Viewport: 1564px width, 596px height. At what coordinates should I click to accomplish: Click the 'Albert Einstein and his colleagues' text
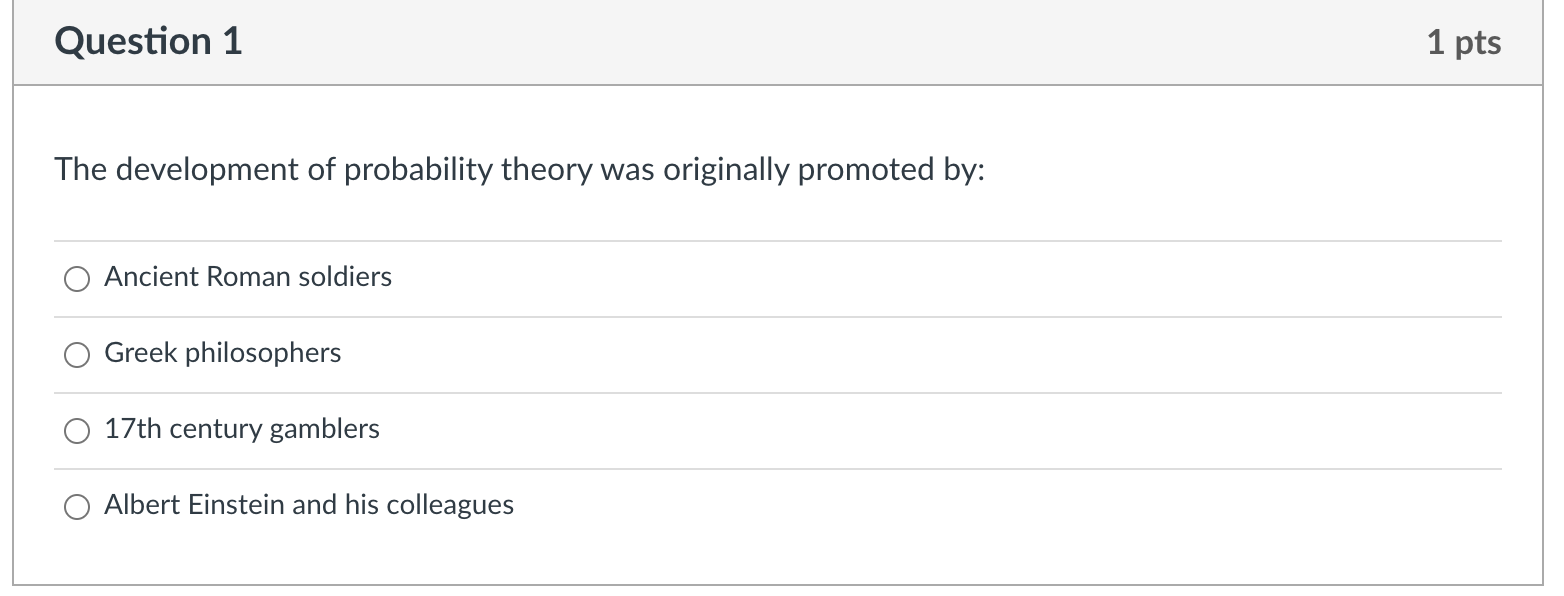(308, 505)
